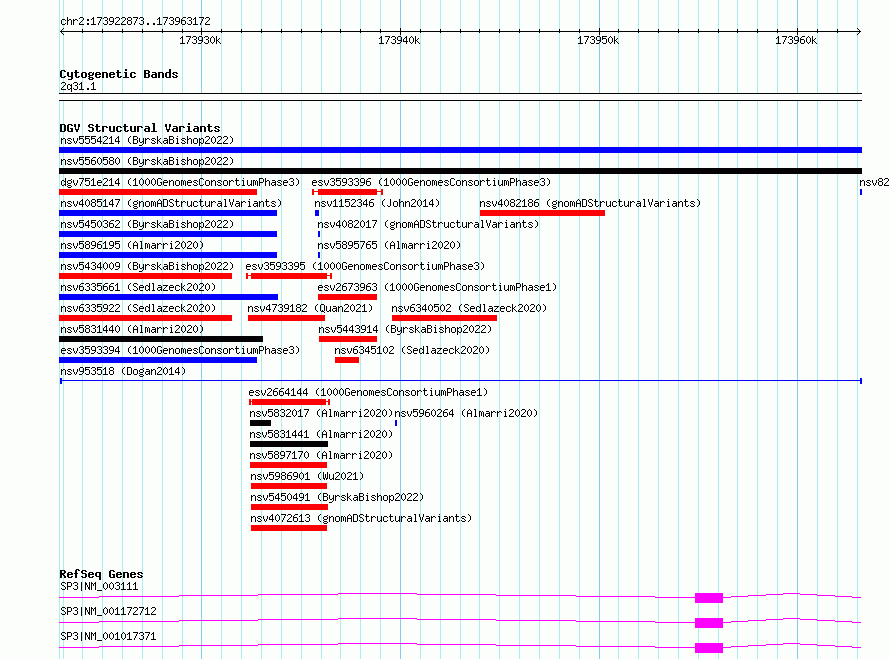
Task: Click the nsv6345102 (Sedlazeck2020) label
Action: (412, 350)
